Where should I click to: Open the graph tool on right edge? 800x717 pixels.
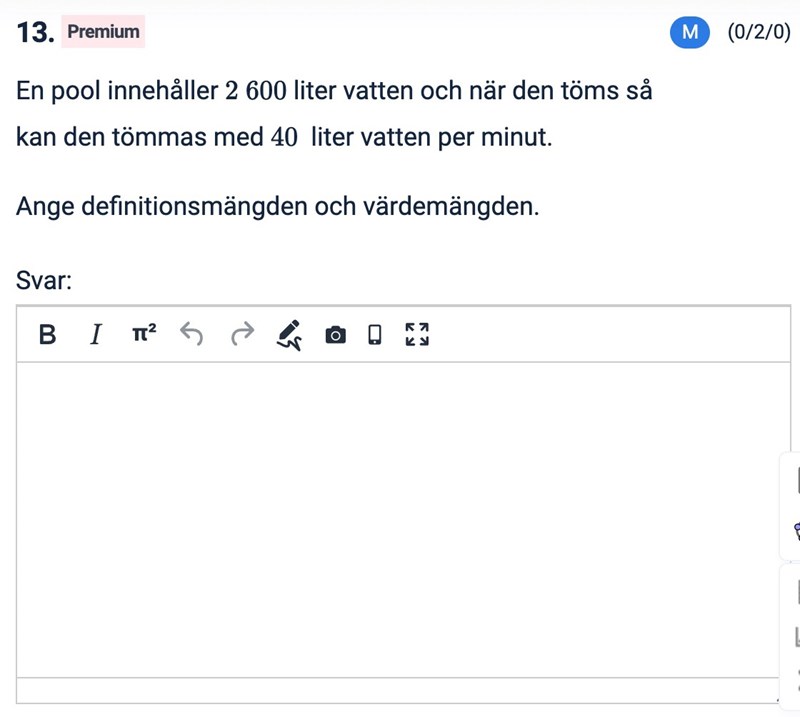[x=796, y=636]
